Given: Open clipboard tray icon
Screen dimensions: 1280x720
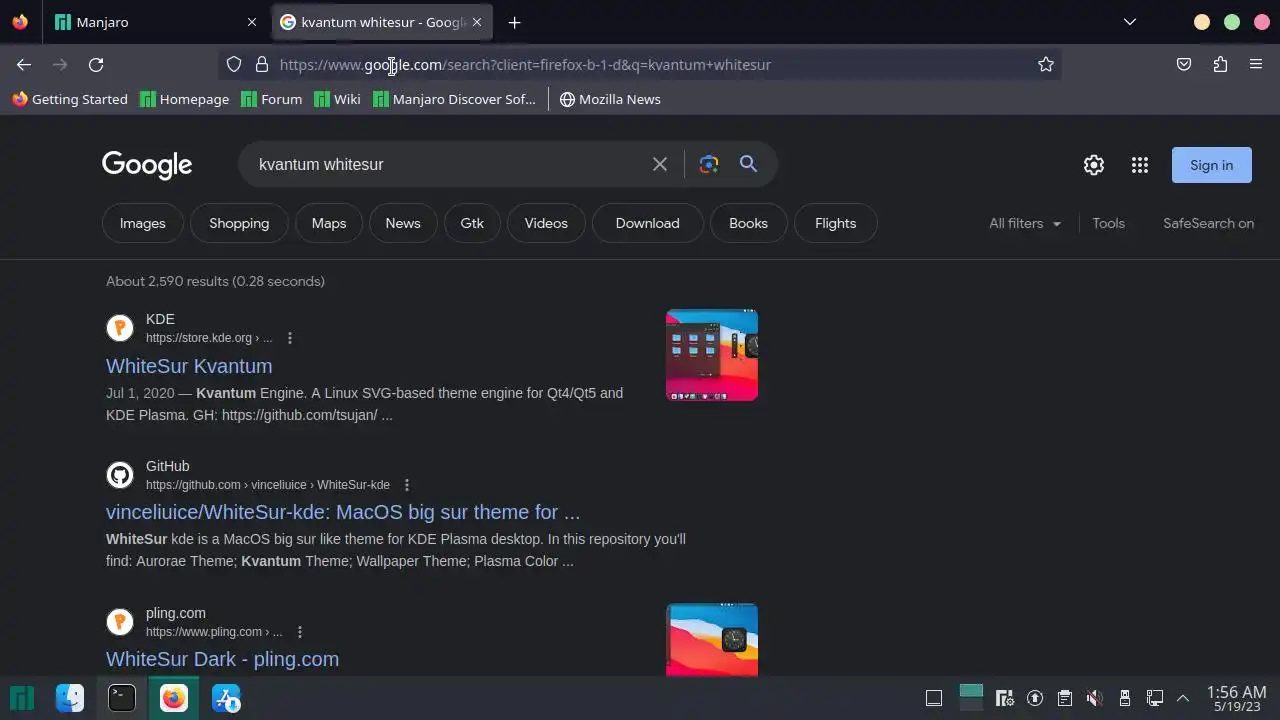Looking at the screenshot, I should (x=1065, y=698).
